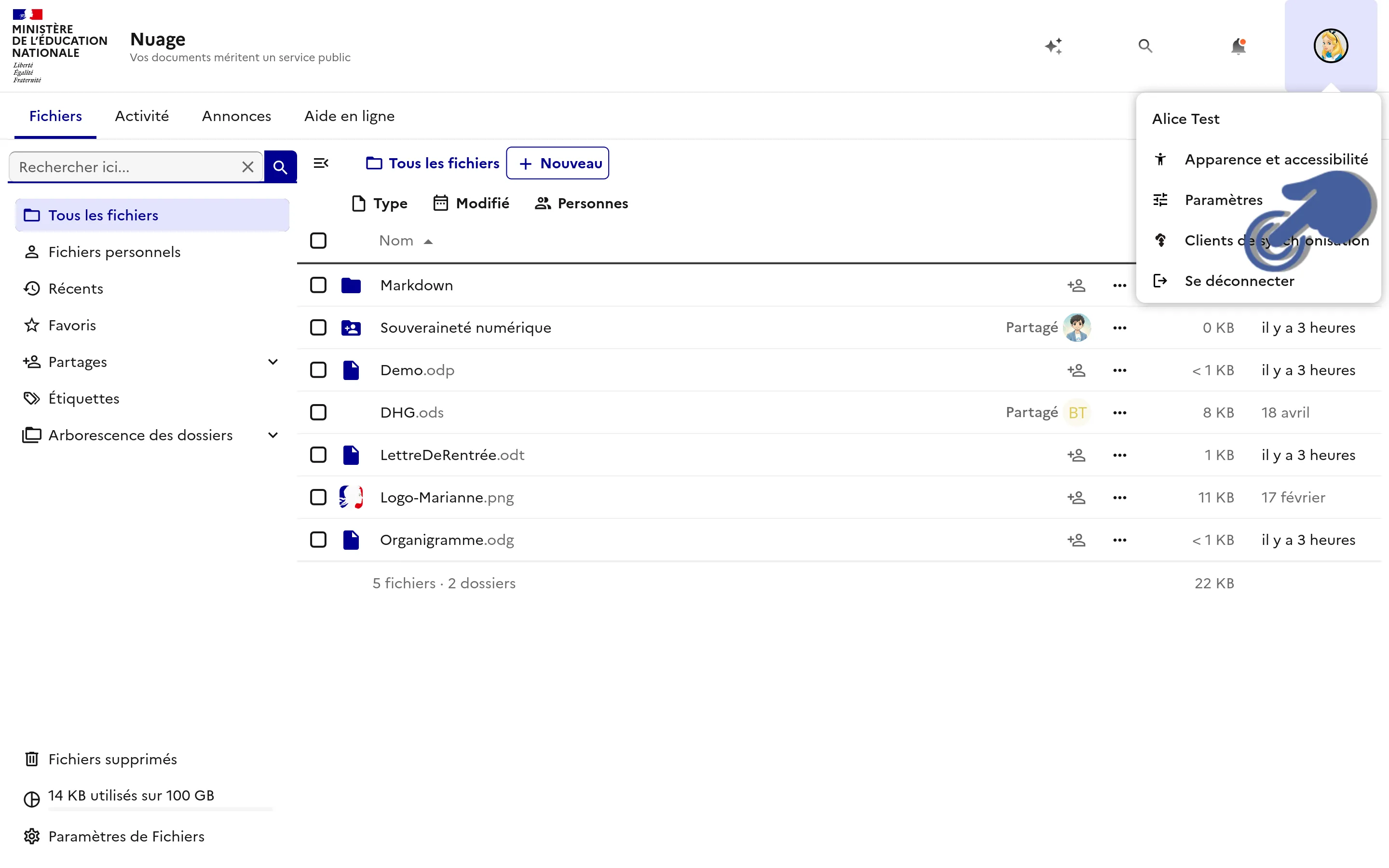Click share icon for Organigramme.odg
Viewport: 1389px width, 868px height.
point(1076,540)
